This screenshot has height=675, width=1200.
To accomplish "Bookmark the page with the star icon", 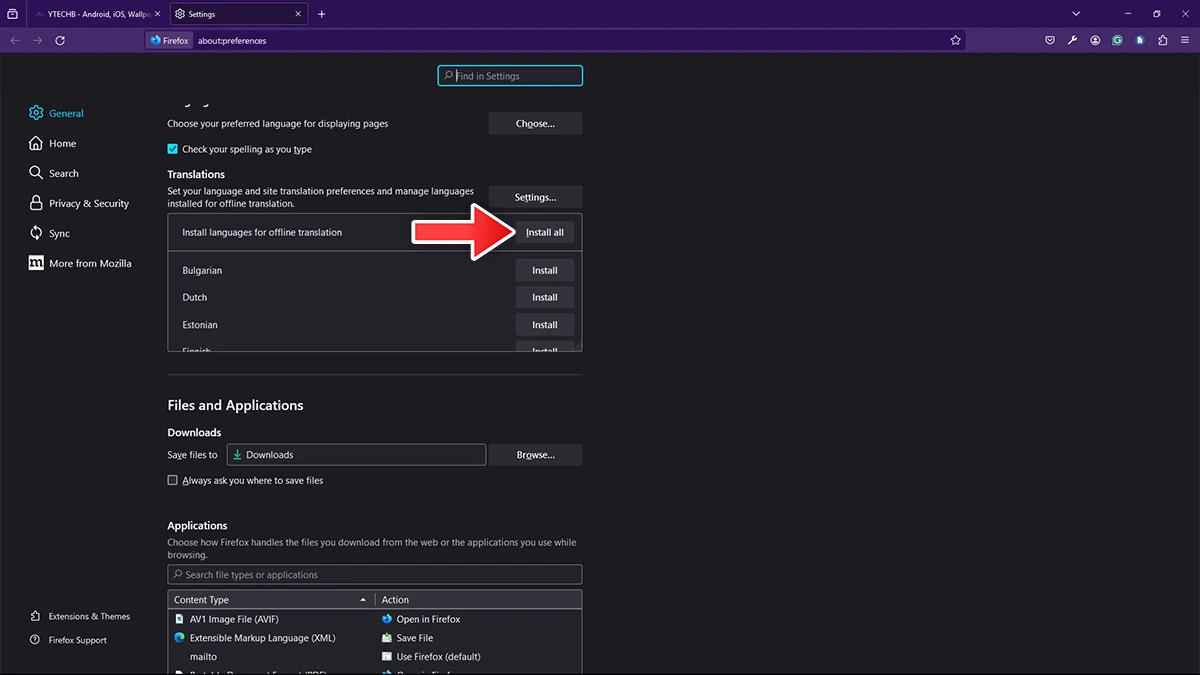I will point(956,40).
